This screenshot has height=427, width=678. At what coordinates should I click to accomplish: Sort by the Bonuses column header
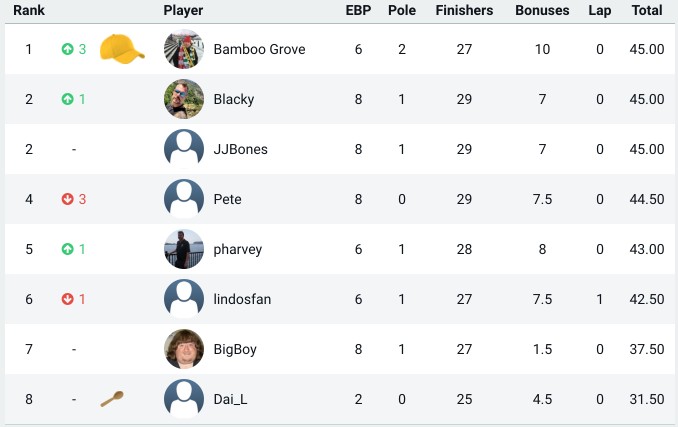tap(542, 10)
